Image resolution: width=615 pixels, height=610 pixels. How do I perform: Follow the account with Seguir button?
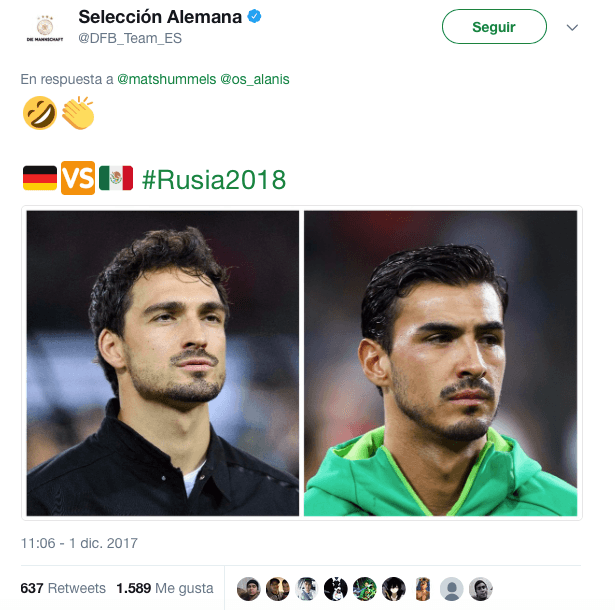click(494, 27)
